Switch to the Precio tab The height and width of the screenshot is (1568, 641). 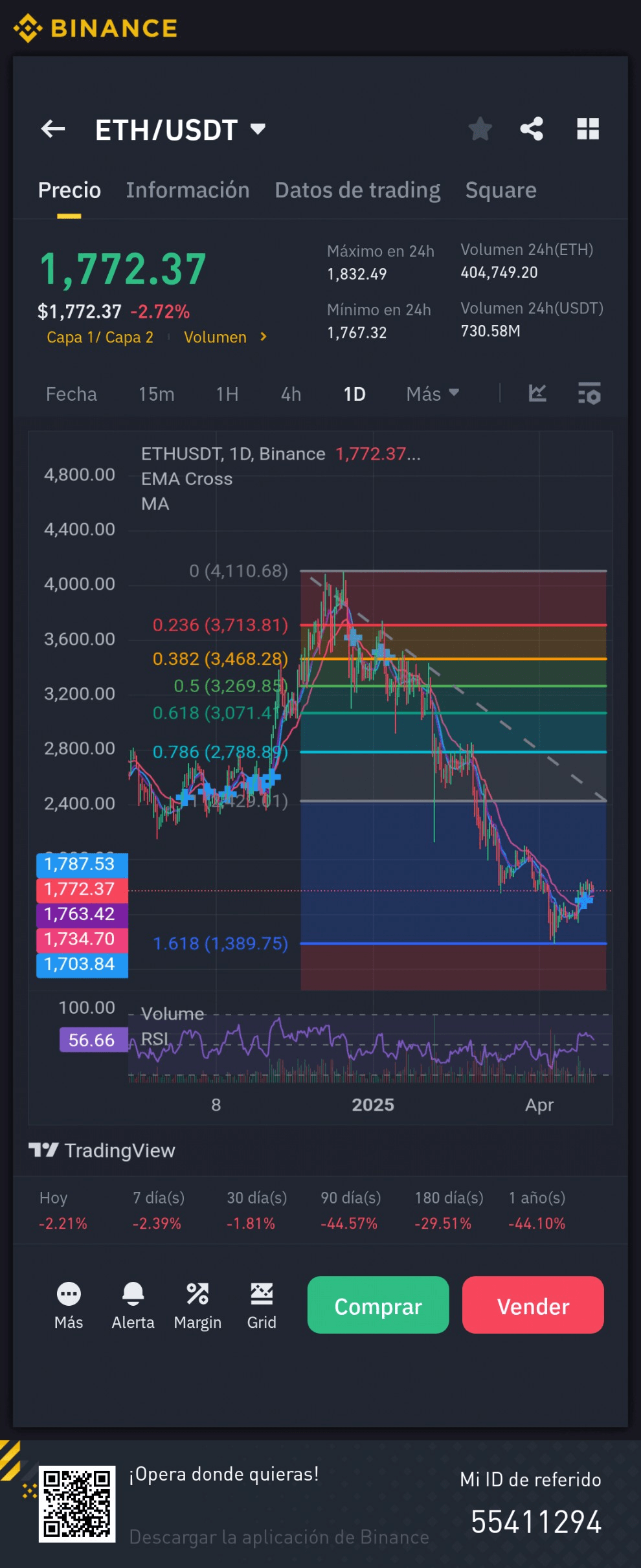pyautogui.click(x=69, y=190)
